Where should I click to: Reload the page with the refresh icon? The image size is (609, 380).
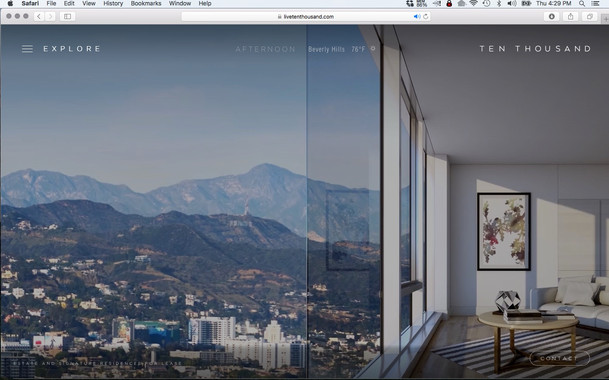tap(426, 17)
